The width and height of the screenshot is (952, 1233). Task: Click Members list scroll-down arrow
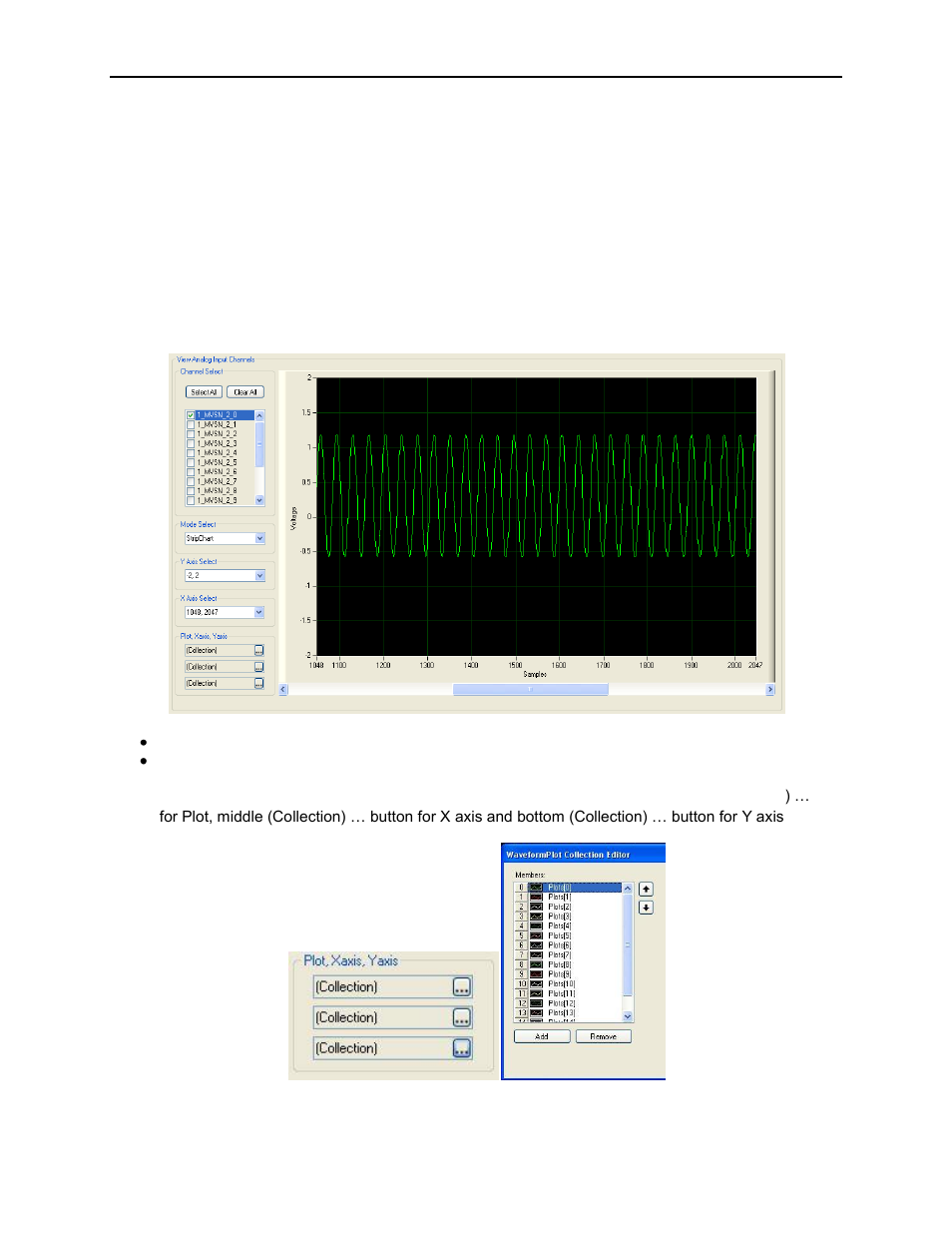point(628,1016)
